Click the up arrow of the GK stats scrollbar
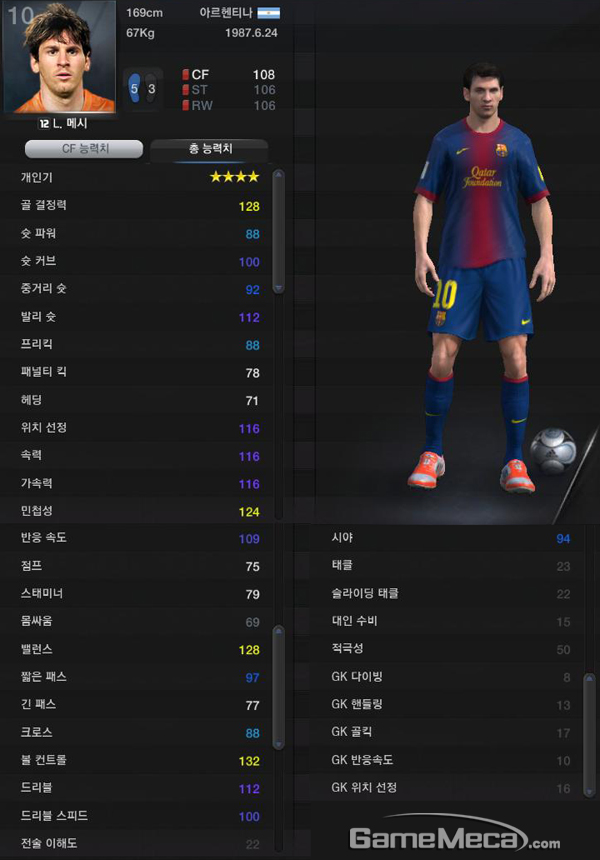Image resolution: width=600 pixels, height=860 pixels. (x=590, y=678)
